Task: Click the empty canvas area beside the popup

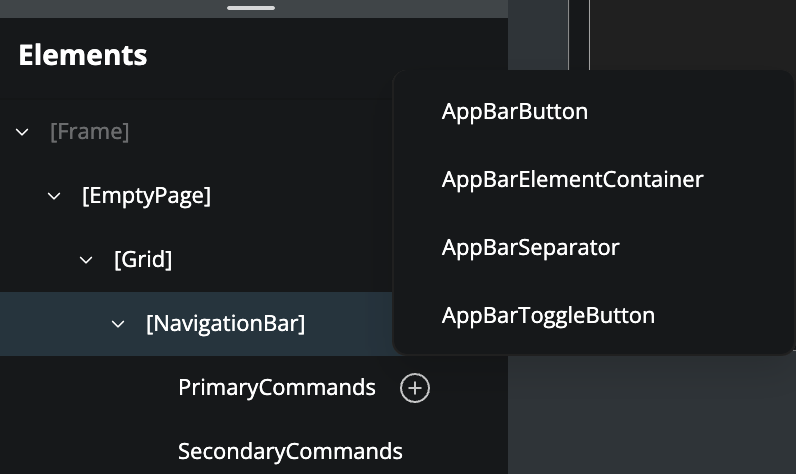Action: click(690, 35)
